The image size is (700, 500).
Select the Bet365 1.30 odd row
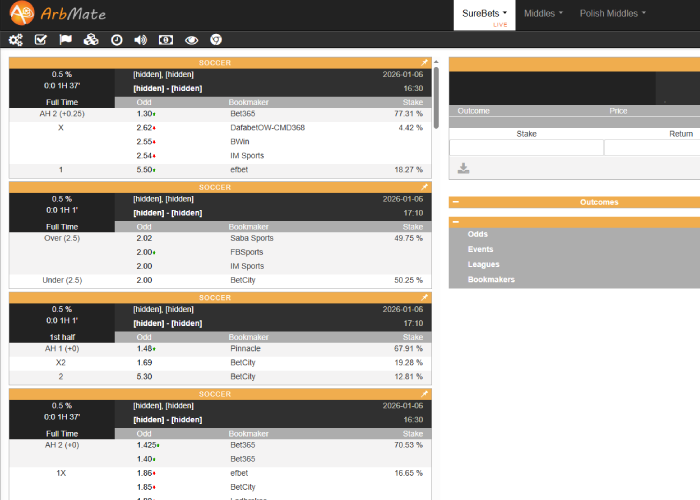click(220, 114)
